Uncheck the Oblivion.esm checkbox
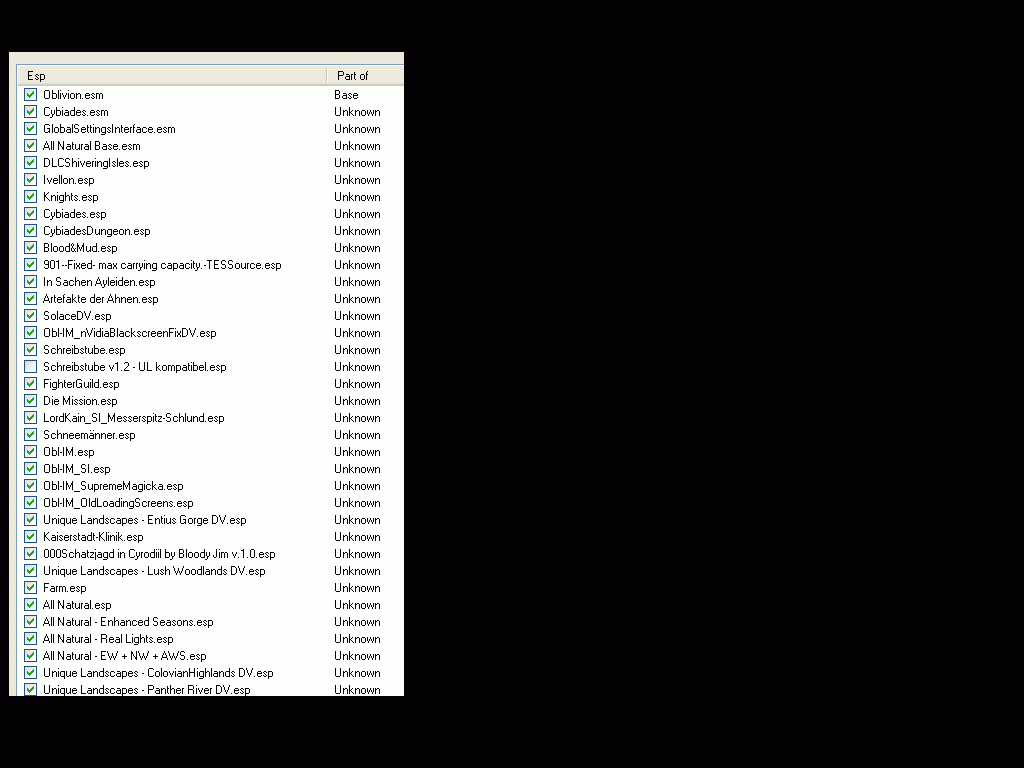The image size is (1024, 768). coord(31,95)
